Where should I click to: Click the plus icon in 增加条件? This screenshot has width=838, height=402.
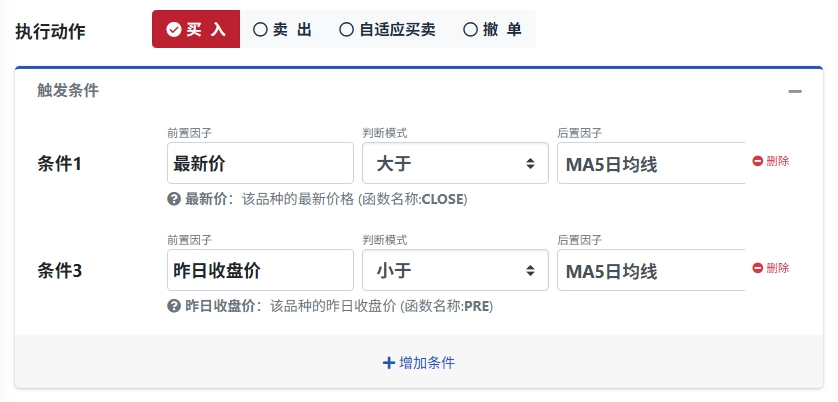pyautogui.click(x=389, y=363)
